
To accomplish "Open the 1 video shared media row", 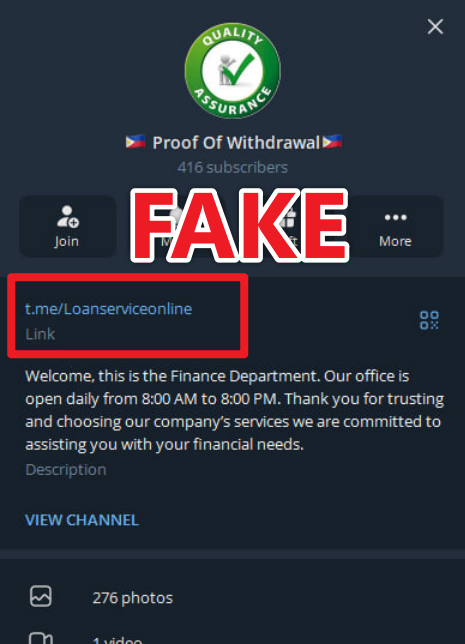I will [x=232, y=637].
